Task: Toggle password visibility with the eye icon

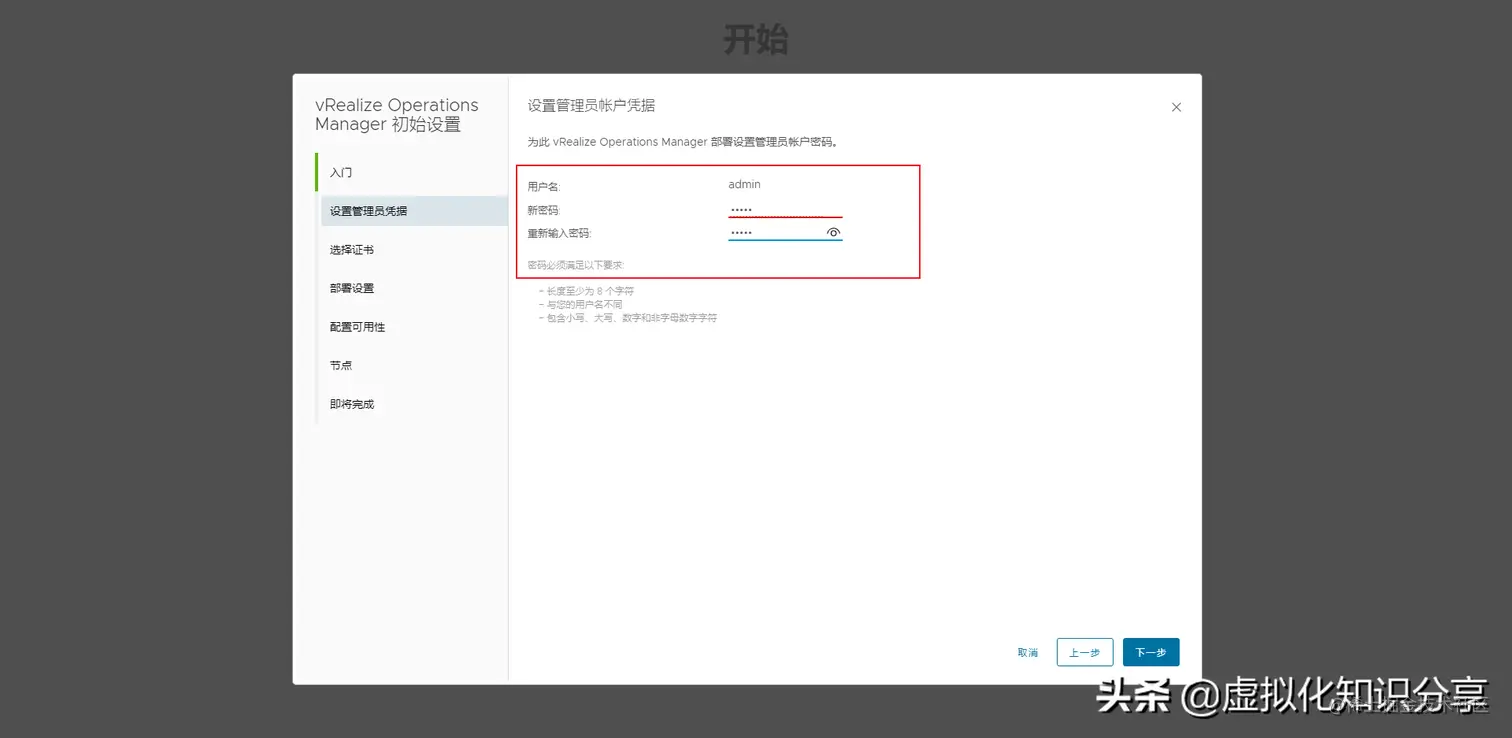Action: coord(833,232)
